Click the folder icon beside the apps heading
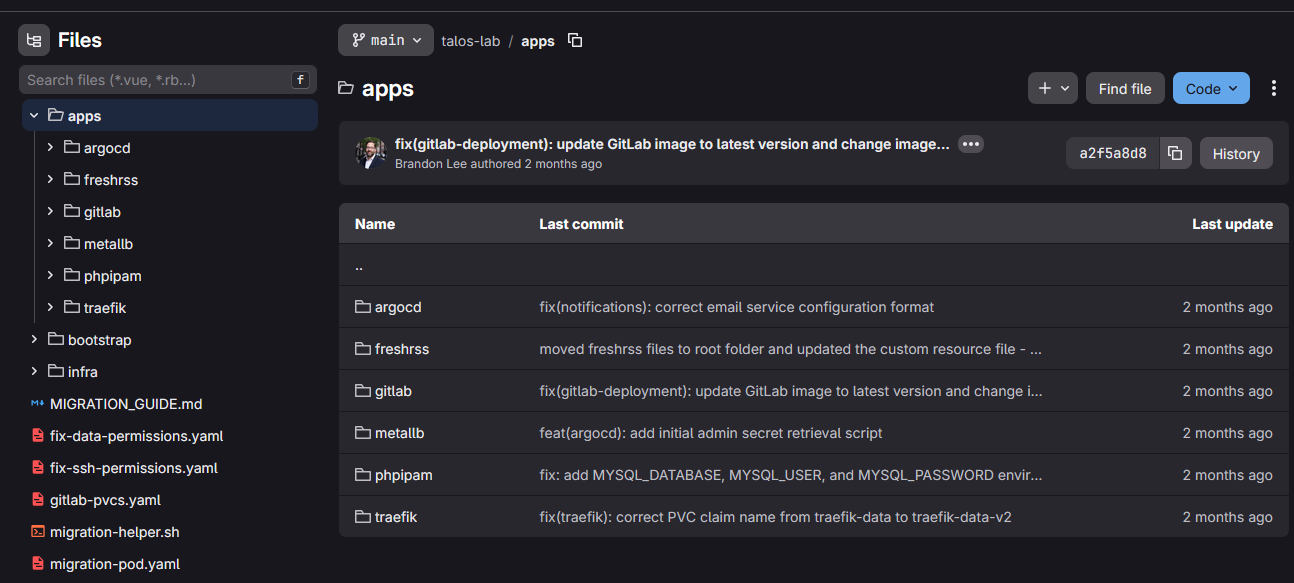The width and height of the screenshot is (1294, 583). [x=346, y=88]
